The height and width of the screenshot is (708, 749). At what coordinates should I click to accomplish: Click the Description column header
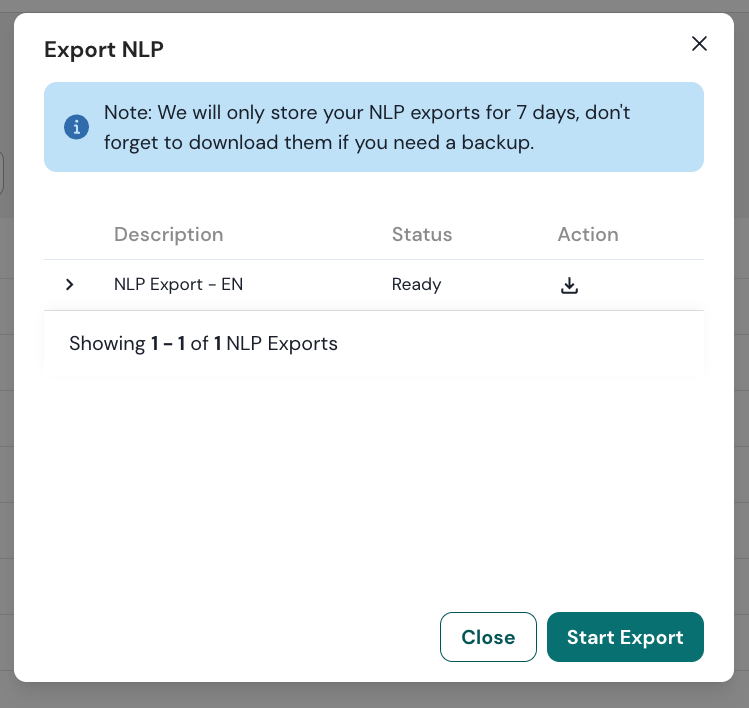[x=168, y=235]
